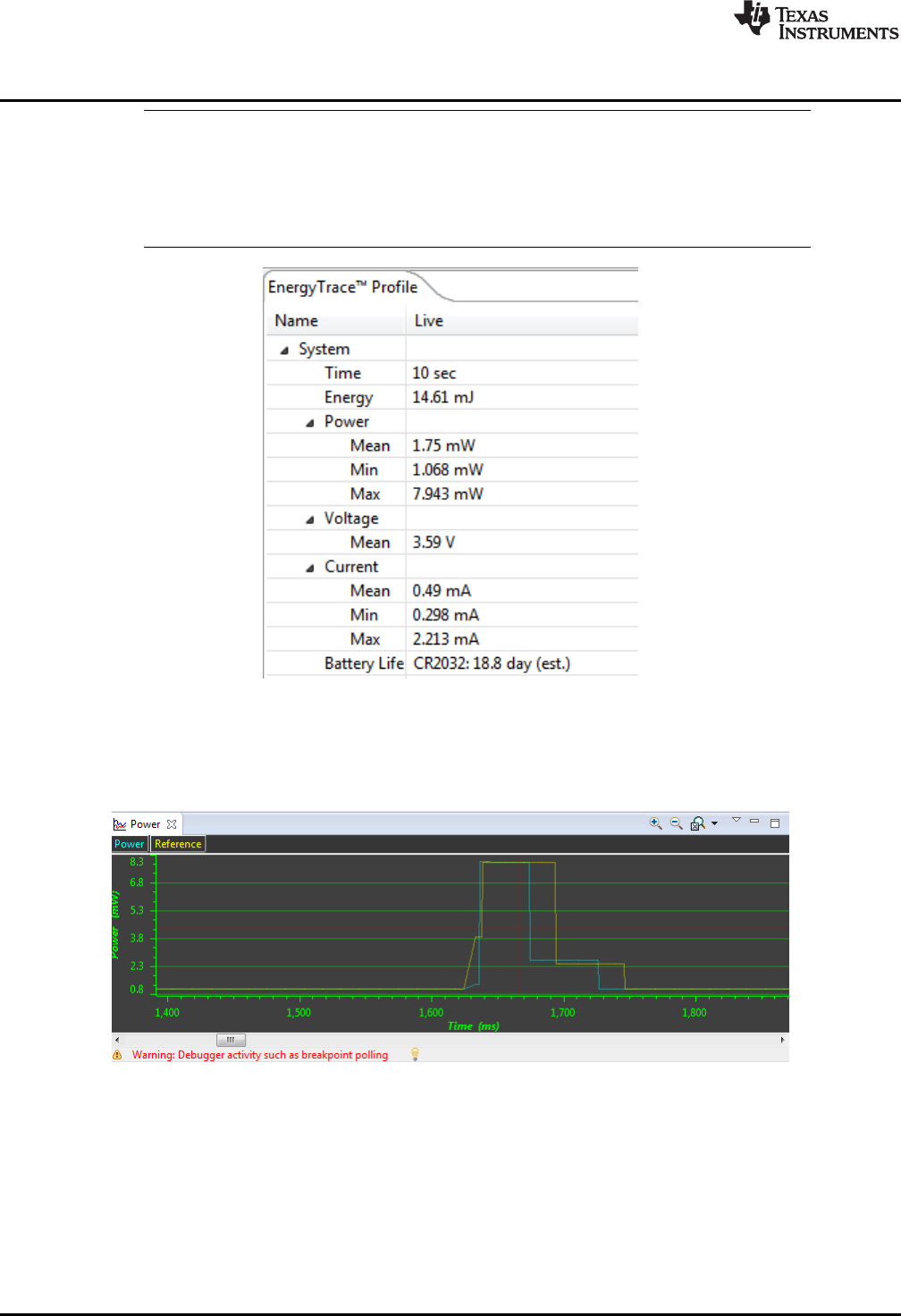Screen dimensions: 901x1316
Task: Close the Power tab
Action: click(x=172, y=824)
